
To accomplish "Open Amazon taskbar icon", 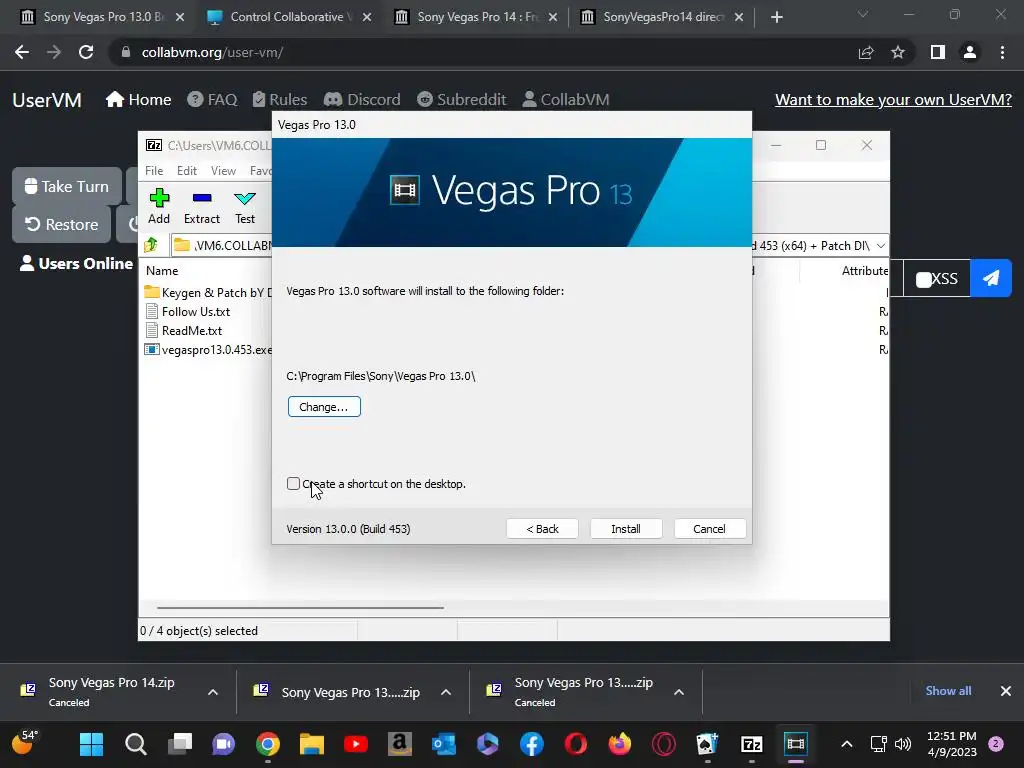I will (400, 744).
